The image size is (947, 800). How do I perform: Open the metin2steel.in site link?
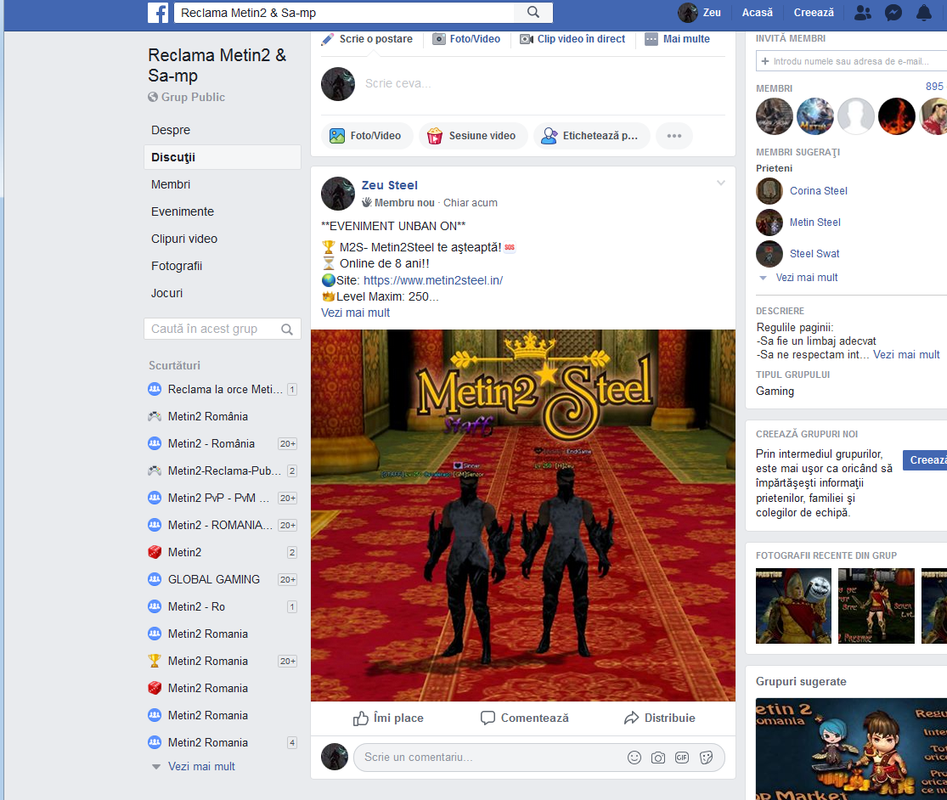coord(433,280)
